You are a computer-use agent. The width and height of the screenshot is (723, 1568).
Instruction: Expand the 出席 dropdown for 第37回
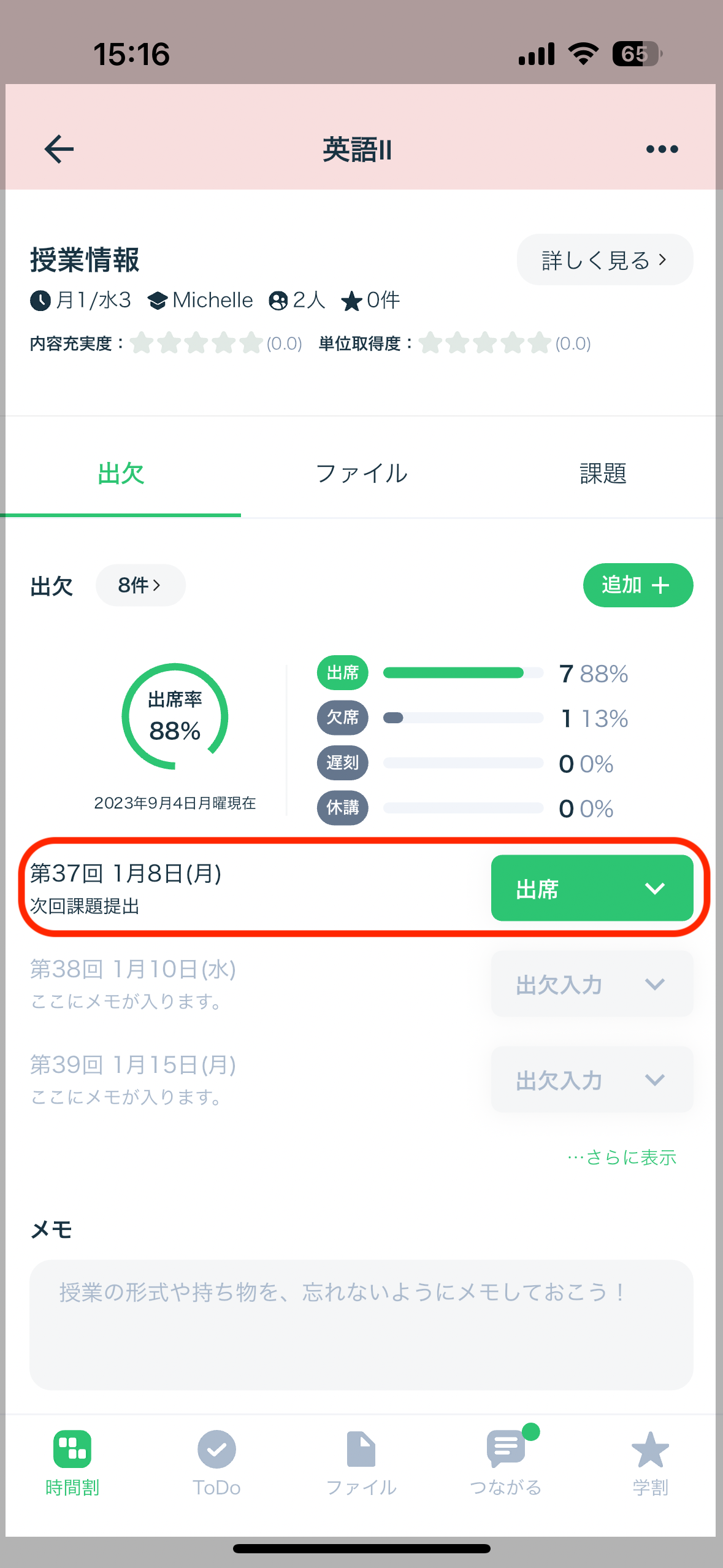click(x=592, y=888)
